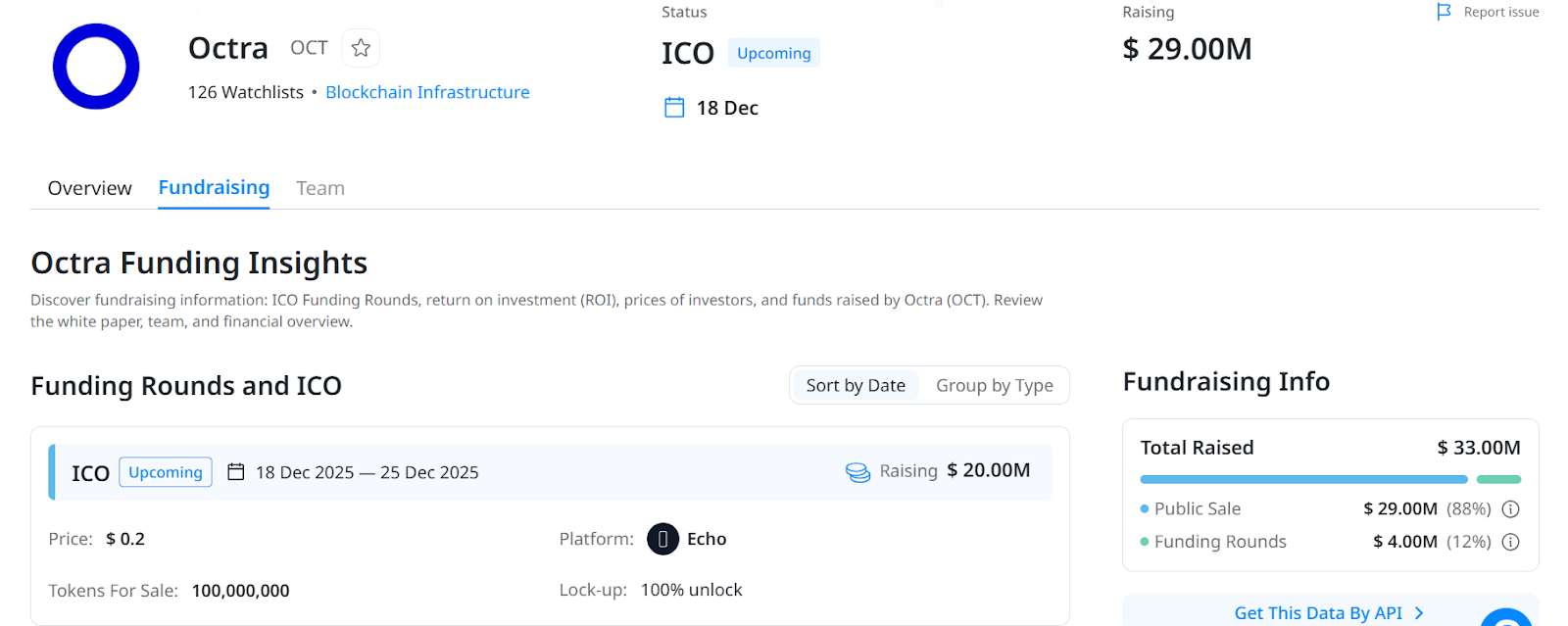Click the calendar icon beside 18 Dec

[x=674, y=108]
